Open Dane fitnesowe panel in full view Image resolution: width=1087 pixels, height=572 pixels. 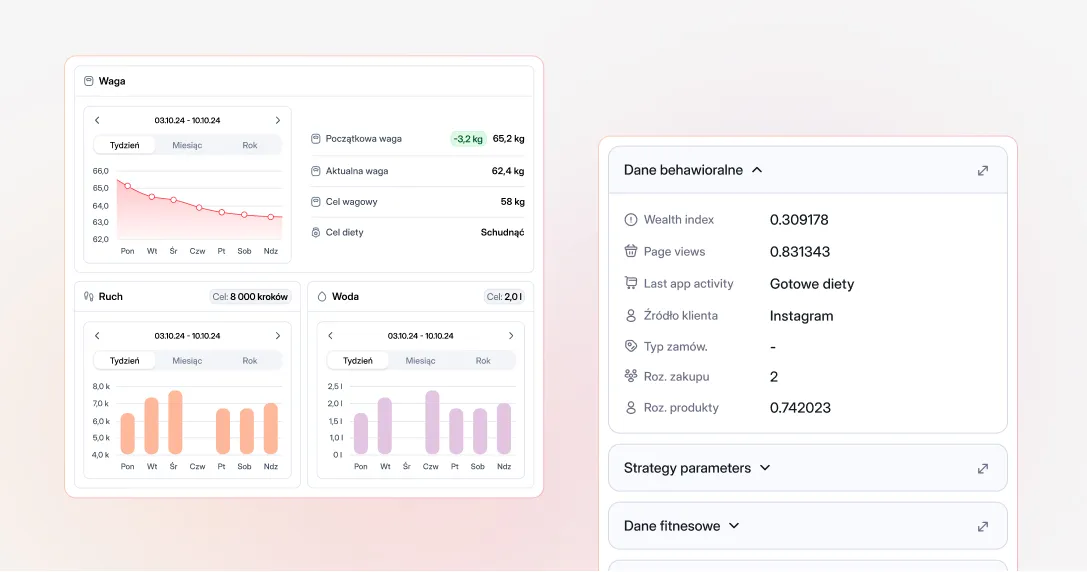click(x=983, y=527)
